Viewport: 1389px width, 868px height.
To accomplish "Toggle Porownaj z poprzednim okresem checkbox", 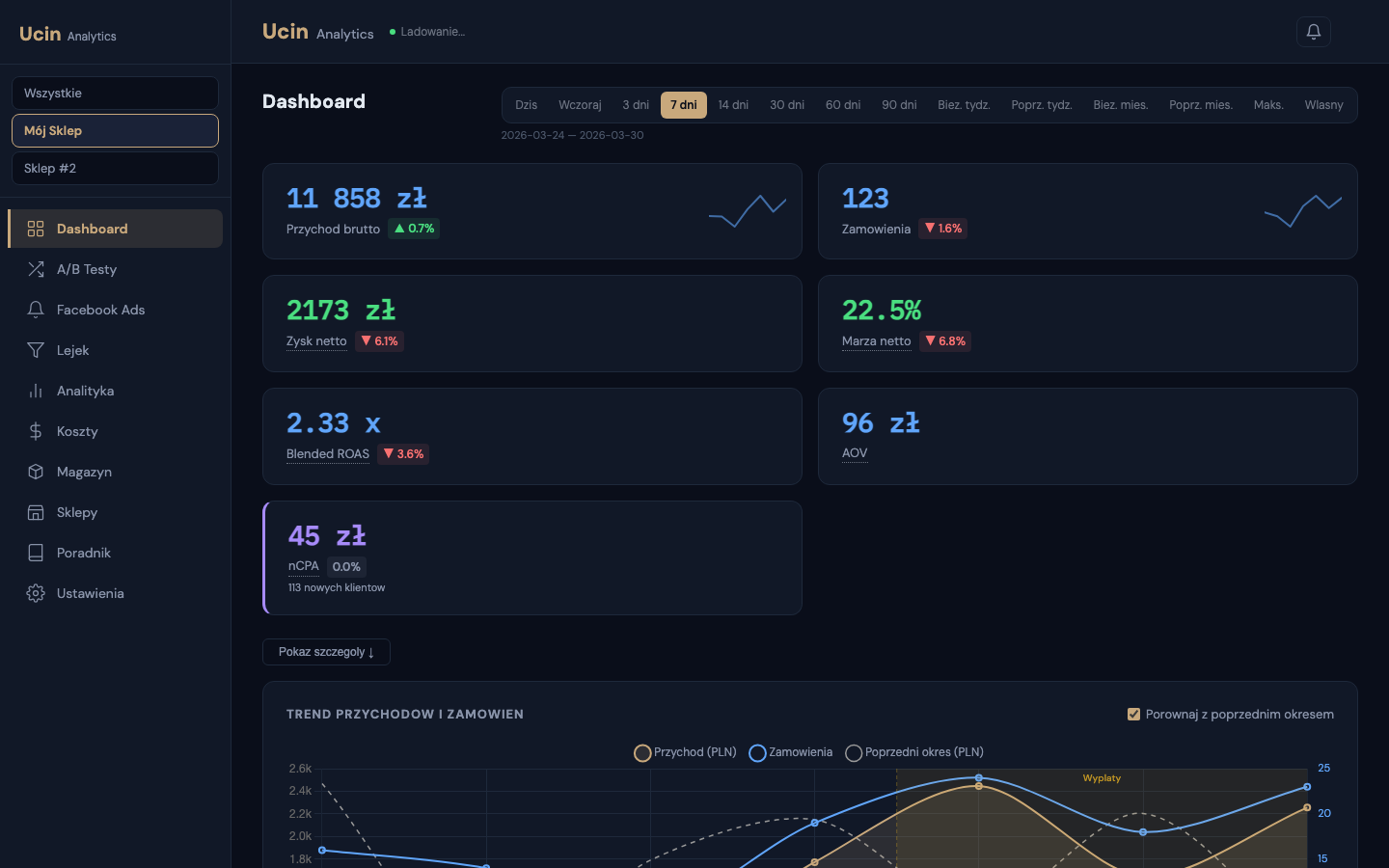I will [x=1133, y=715].
